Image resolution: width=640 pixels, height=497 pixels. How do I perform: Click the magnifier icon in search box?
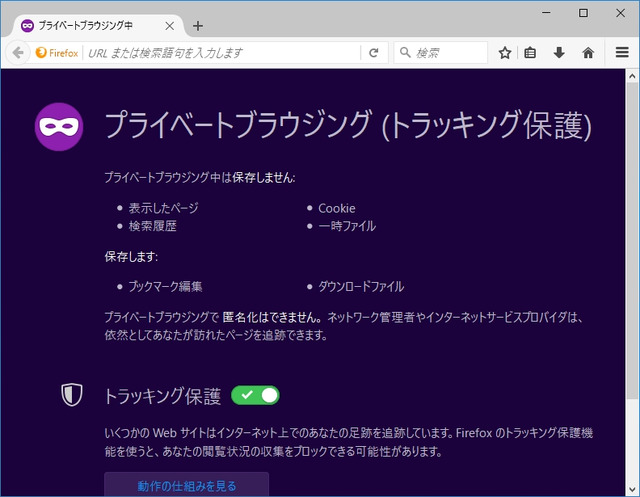point(405,52)
